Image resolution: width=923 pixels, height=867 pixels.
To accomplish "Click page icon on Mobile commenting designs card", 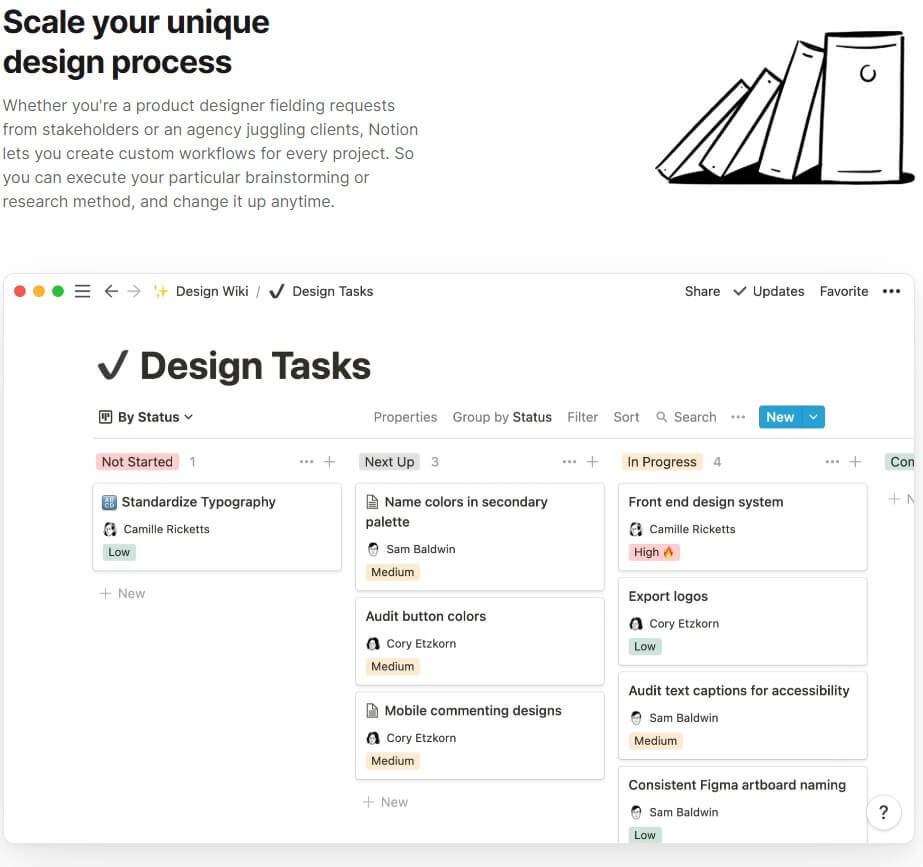I will point(373,710).
